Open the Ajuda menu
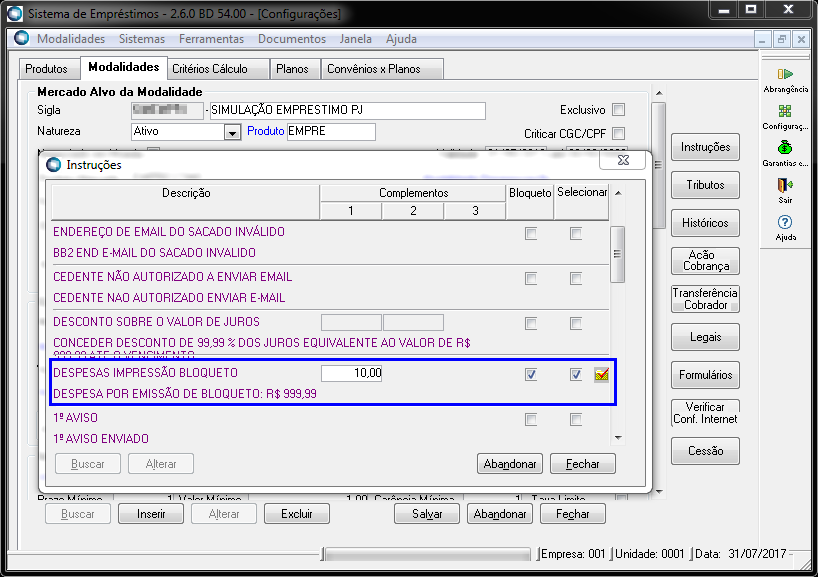The width and height of the screenshot is (818, 577). coord(401,39)
